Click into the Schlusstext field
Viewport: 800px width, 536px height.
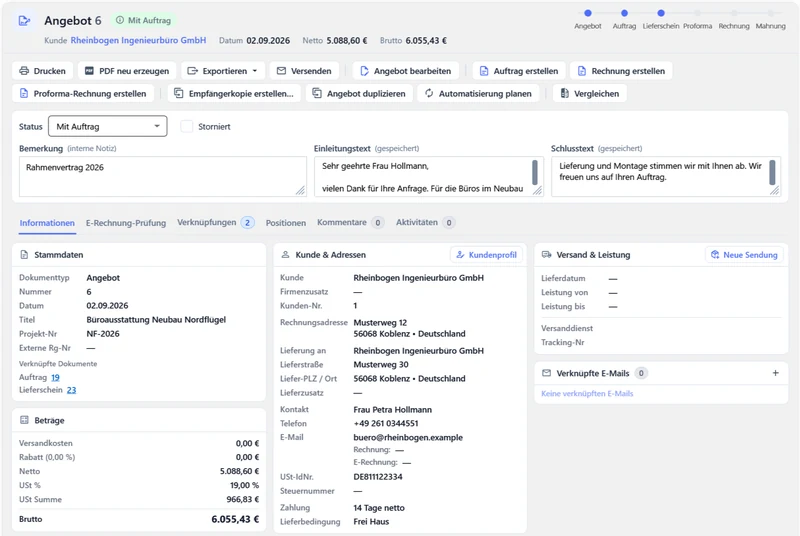[666, 176]
